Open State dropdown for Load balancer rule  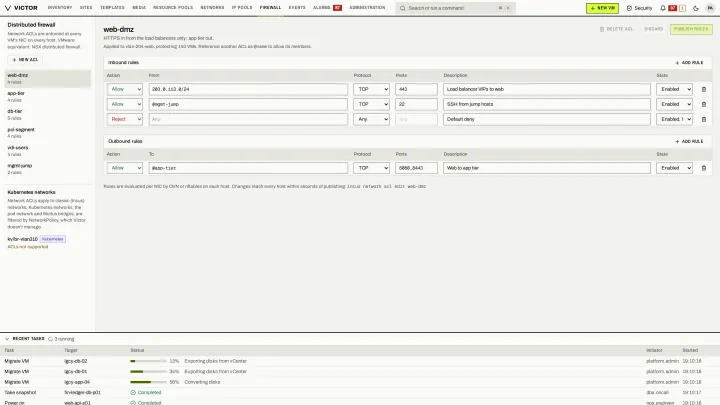point(674,89)
